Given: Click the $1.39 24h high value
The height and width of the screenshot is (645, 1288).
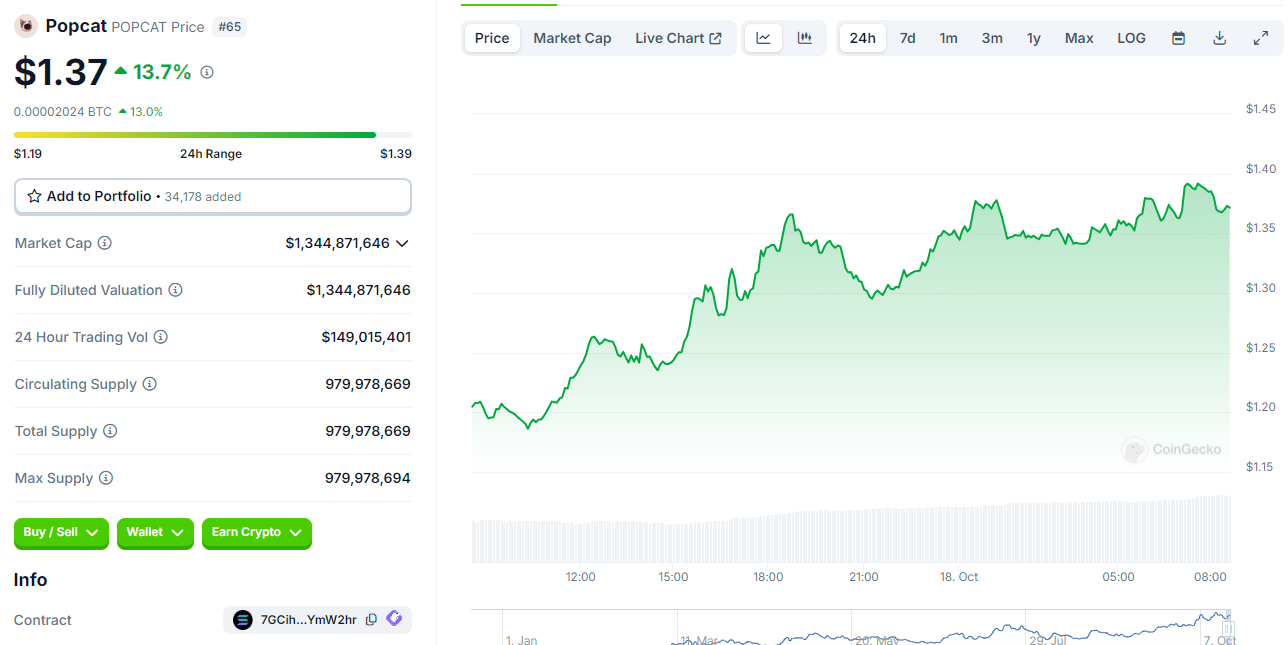Looking at the screenshot, I should [396, 154].
